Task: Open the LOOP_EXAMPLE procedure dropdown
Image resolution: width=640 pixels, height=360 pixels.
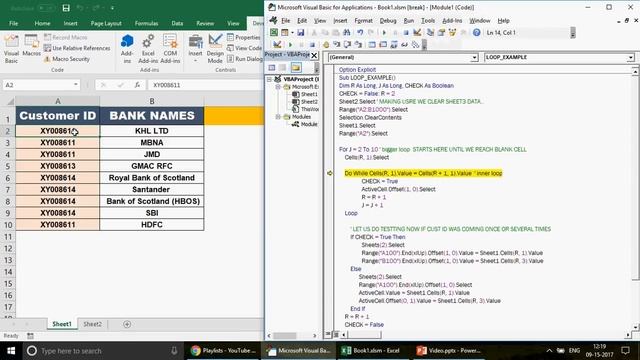Action: click(630, 58)
